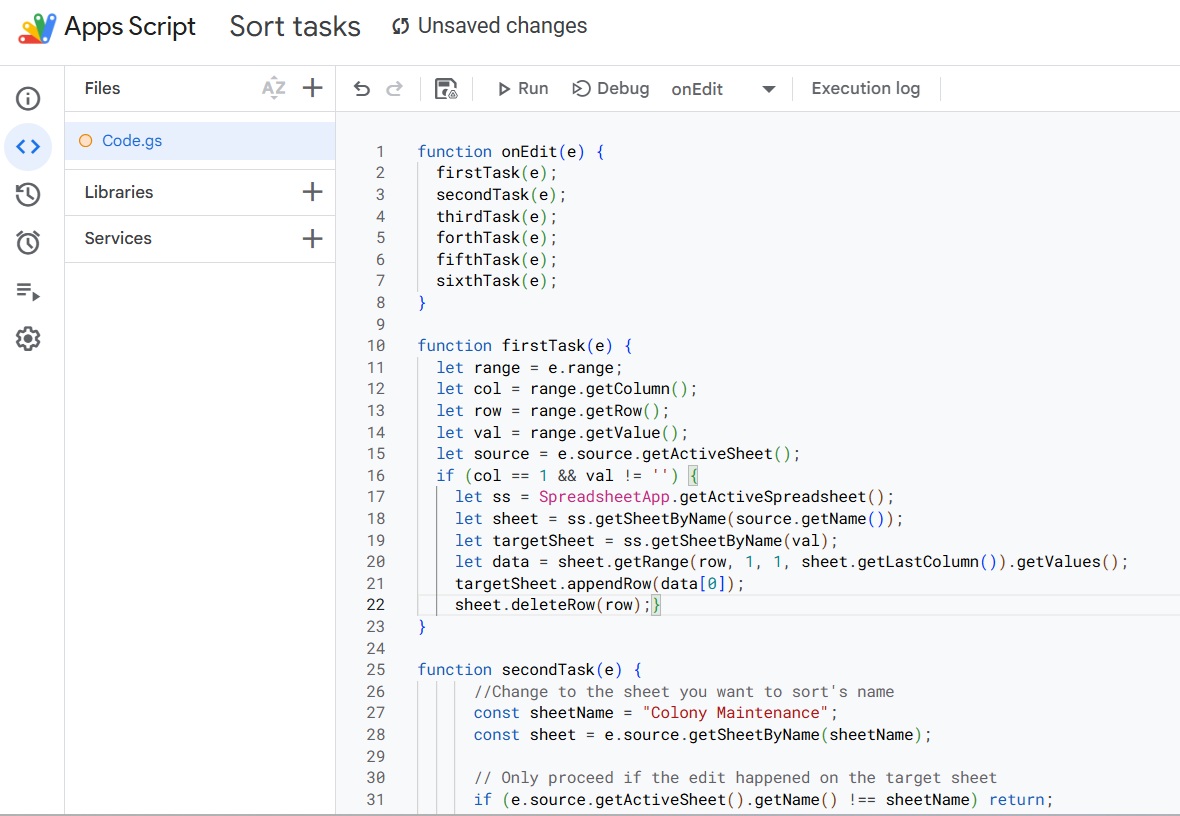Click the firstTask(e); call on line 2
Image resolution: width=1180 pixels, height=816 pixels.
tap(497, 173)
